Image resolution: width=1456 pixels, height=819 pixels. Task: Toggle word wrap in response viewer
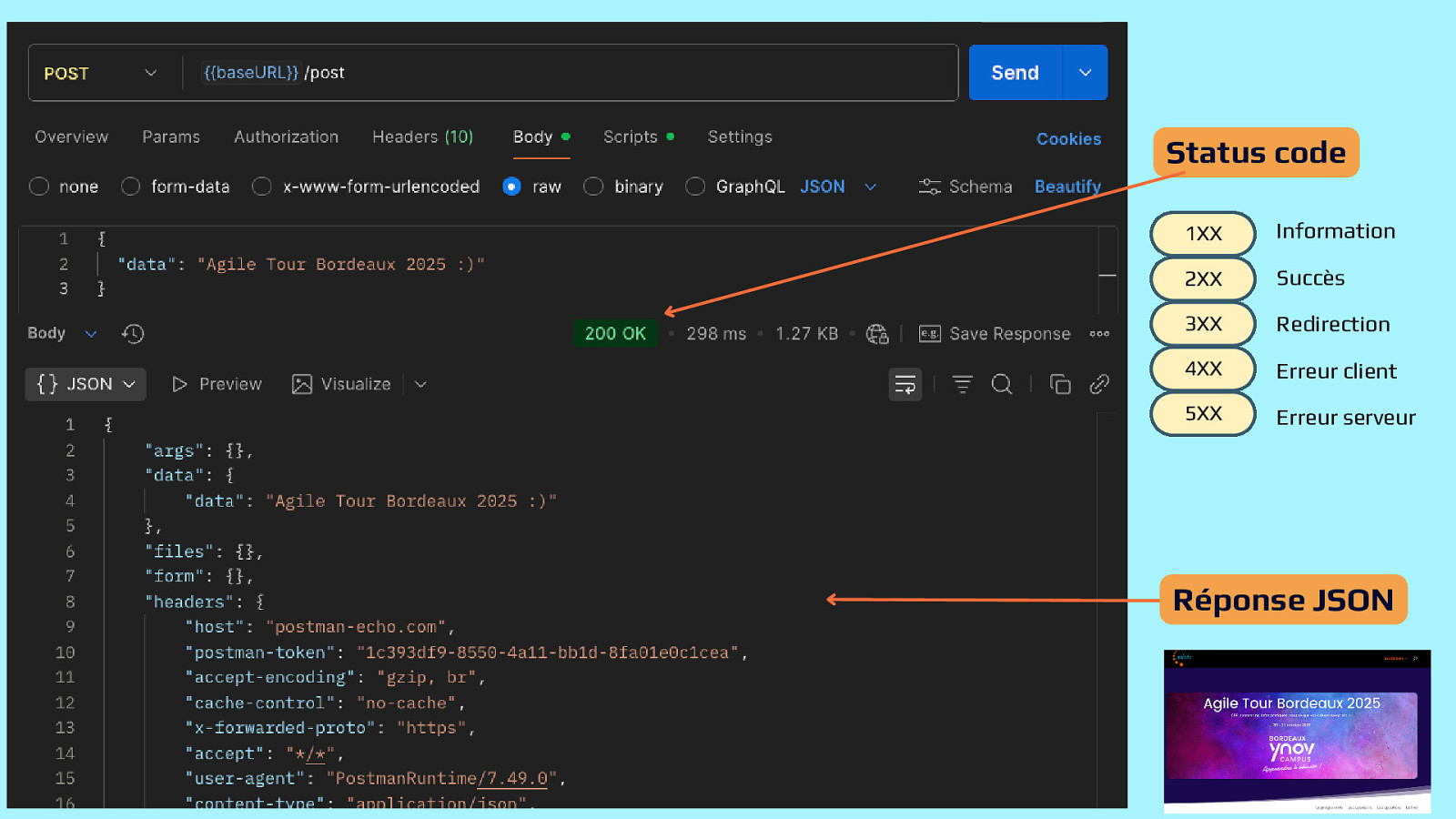pos(905,385)
